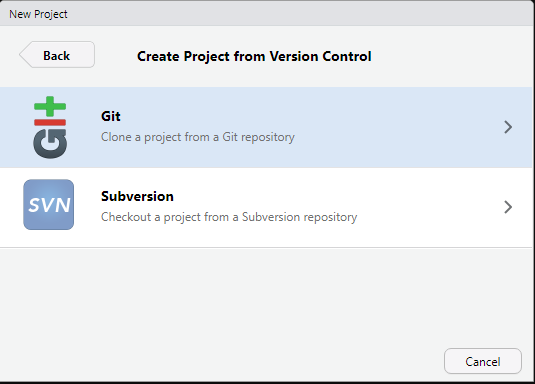Cancel the New Project dialog
This screenshot has height=384, width=535.
click(x=483, y=361)
